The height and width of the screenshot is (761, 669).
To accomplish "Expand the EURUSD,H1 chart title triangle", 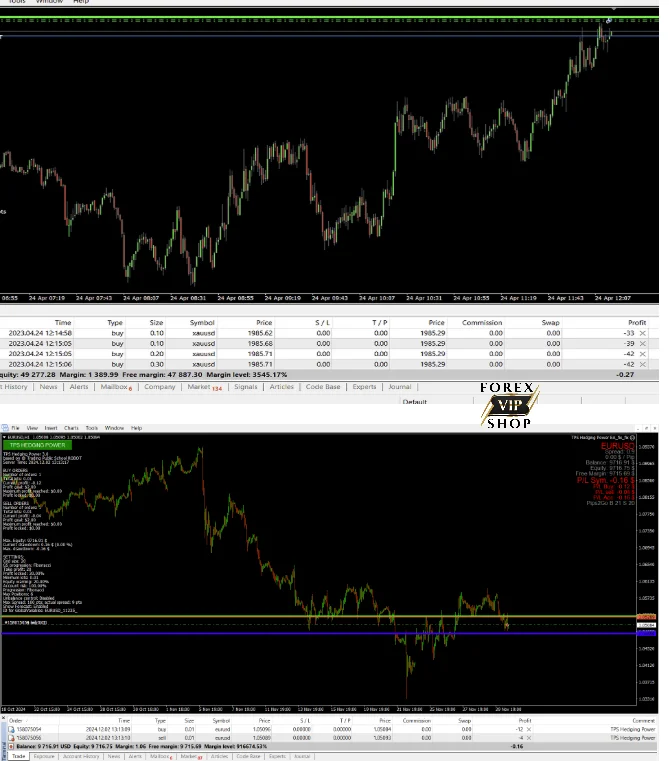I will coord(4,438).
